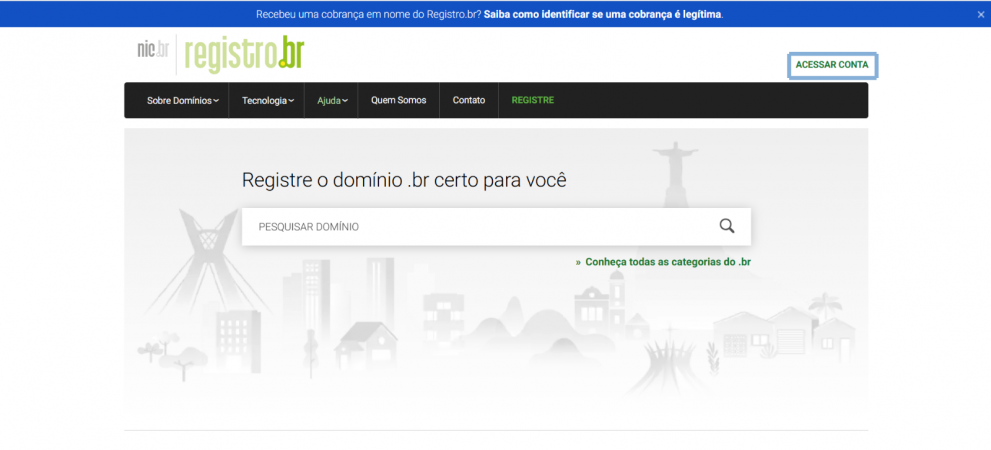Click the text Recebeu uma cobrança banner
This screenshot has width=991, height=450.
(368, 14)
